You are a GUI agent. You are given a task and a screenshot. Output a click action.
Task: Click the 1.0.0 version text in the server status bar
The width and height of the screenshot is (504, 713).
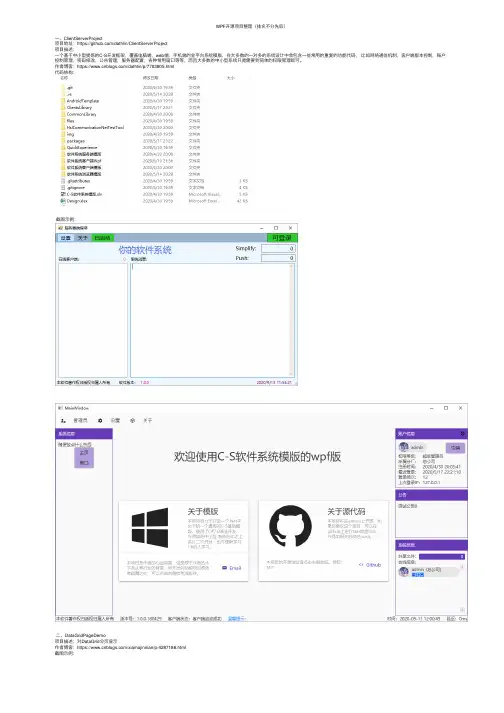click(x=145, y=382)
